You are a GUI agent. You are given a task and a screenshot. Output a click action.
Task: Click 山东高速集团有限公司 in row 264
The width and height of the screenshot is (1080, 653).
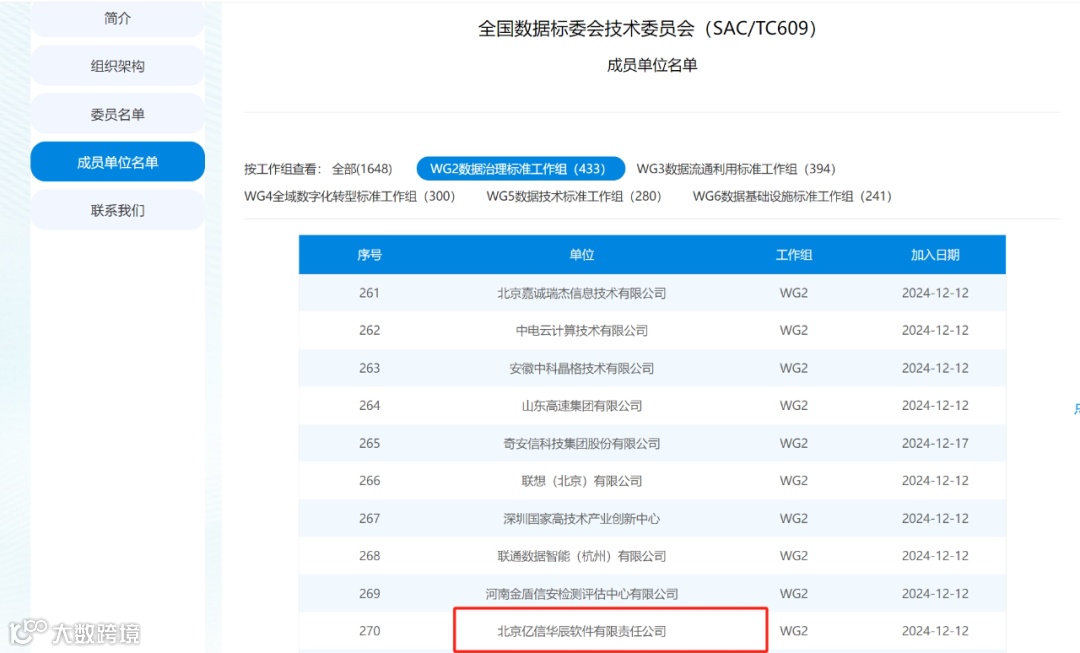click(581, 406)
